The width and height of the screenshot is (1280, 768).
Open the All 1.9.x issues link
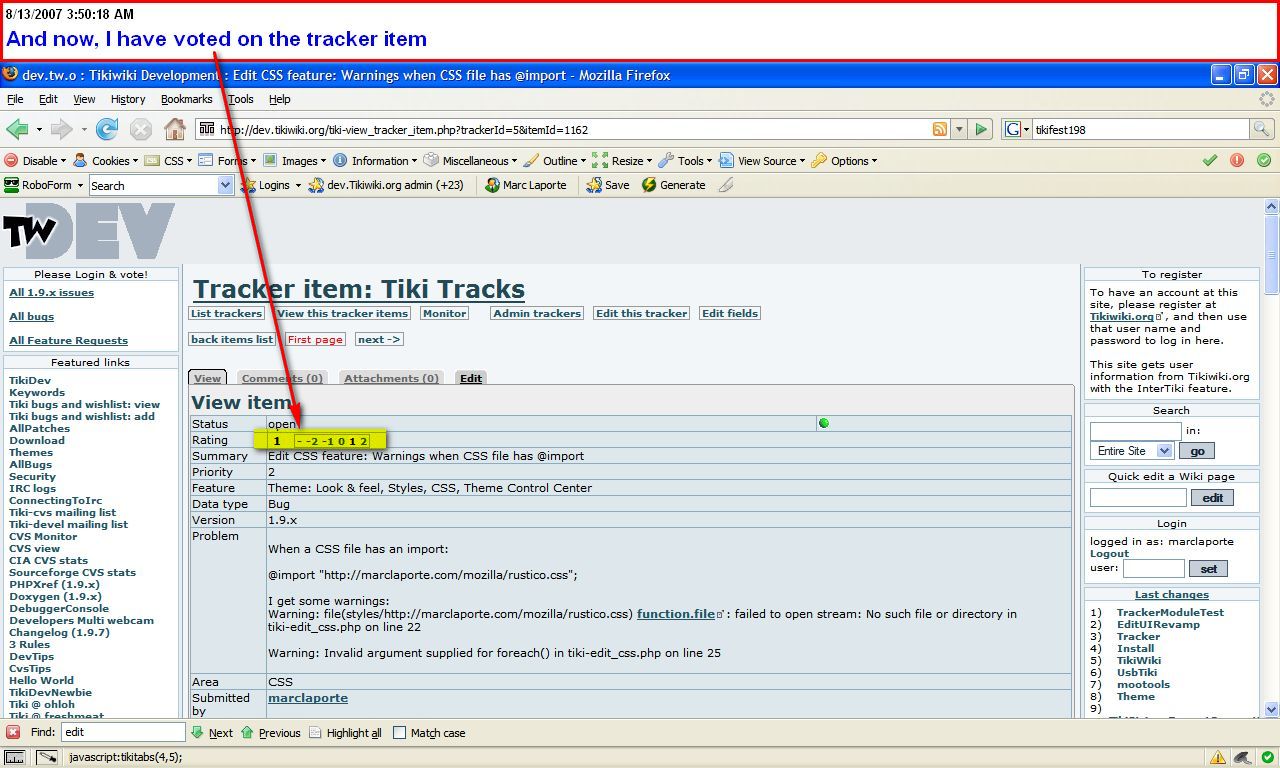(52, 292)
